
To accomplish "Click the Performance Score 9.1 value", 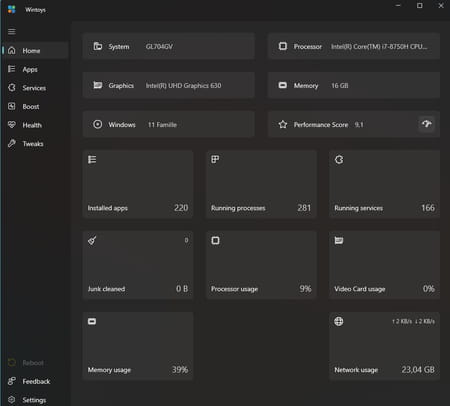I will pyautogui.click(x=359, y=125).
